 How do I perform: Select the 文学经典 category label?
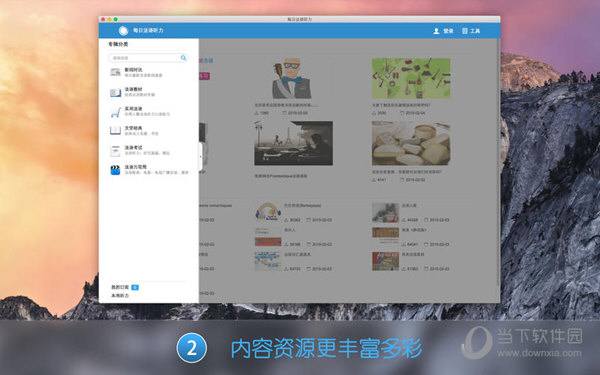(x=133, y=128)
